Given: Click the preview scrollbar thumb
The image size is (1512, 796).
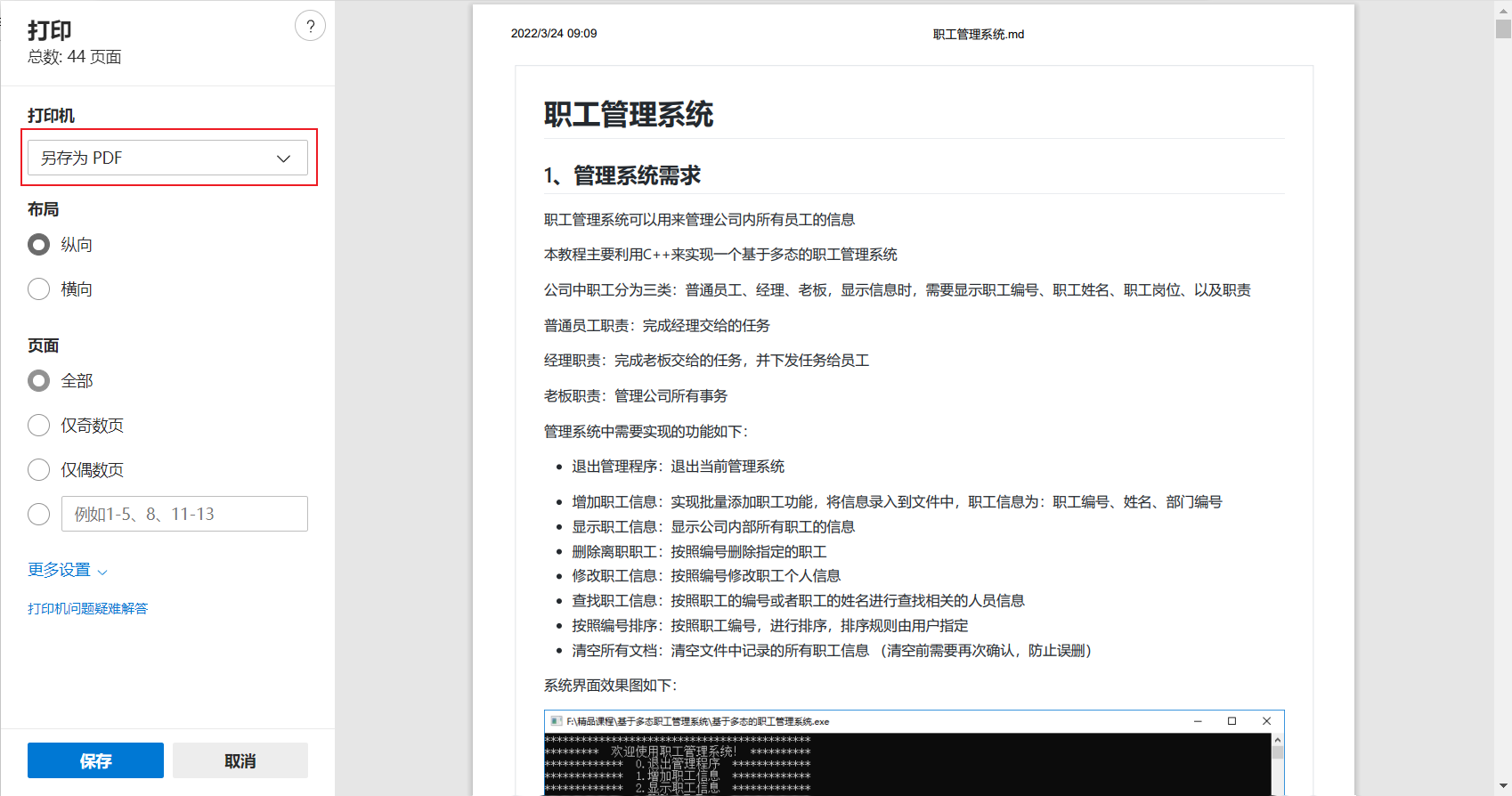Looking at the screenshot, I should [1503, 28].
